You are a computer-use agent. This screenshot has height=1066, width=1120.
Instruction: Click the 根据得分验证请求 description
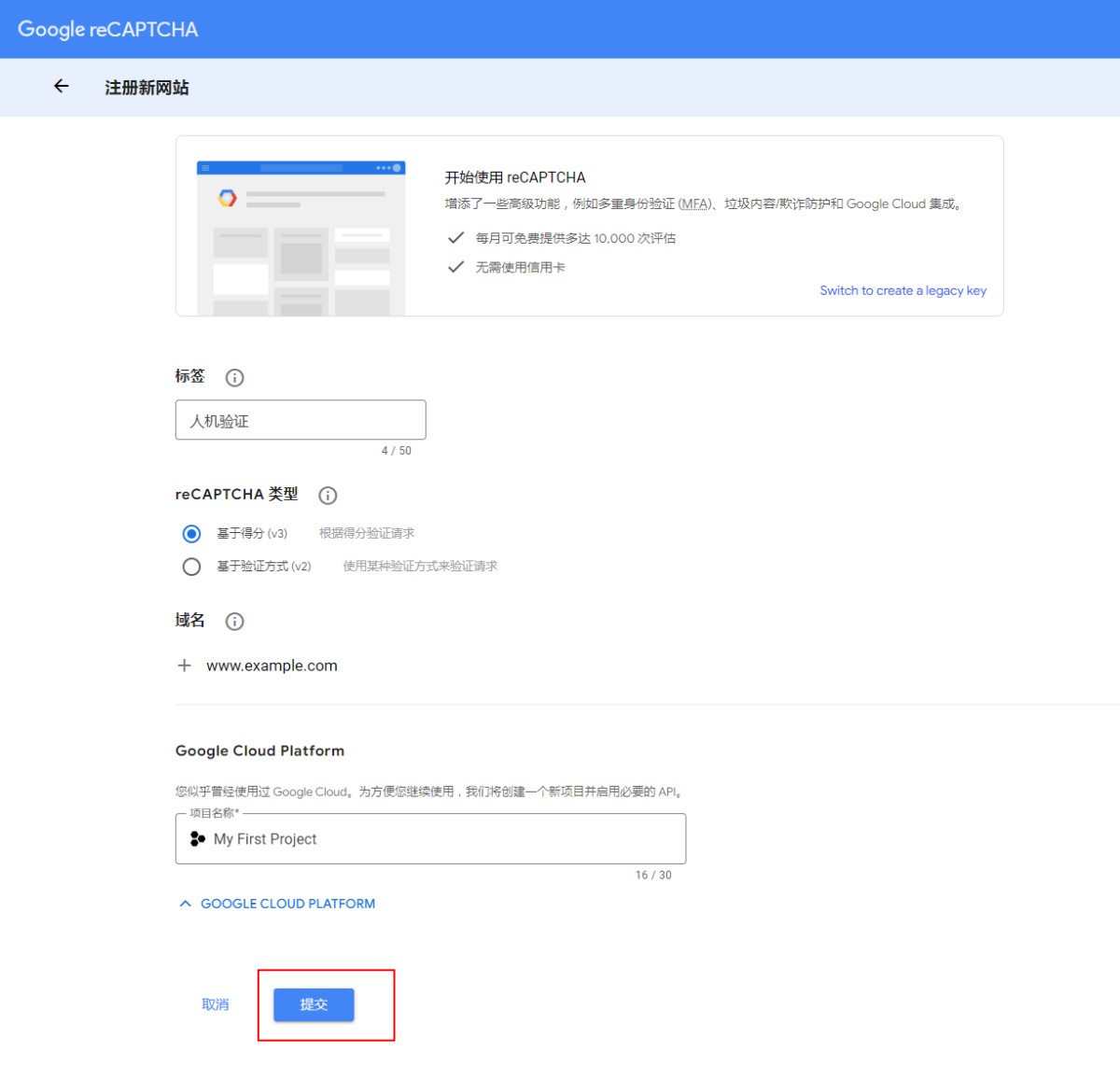pyautogui.click(x=367, y=533)
